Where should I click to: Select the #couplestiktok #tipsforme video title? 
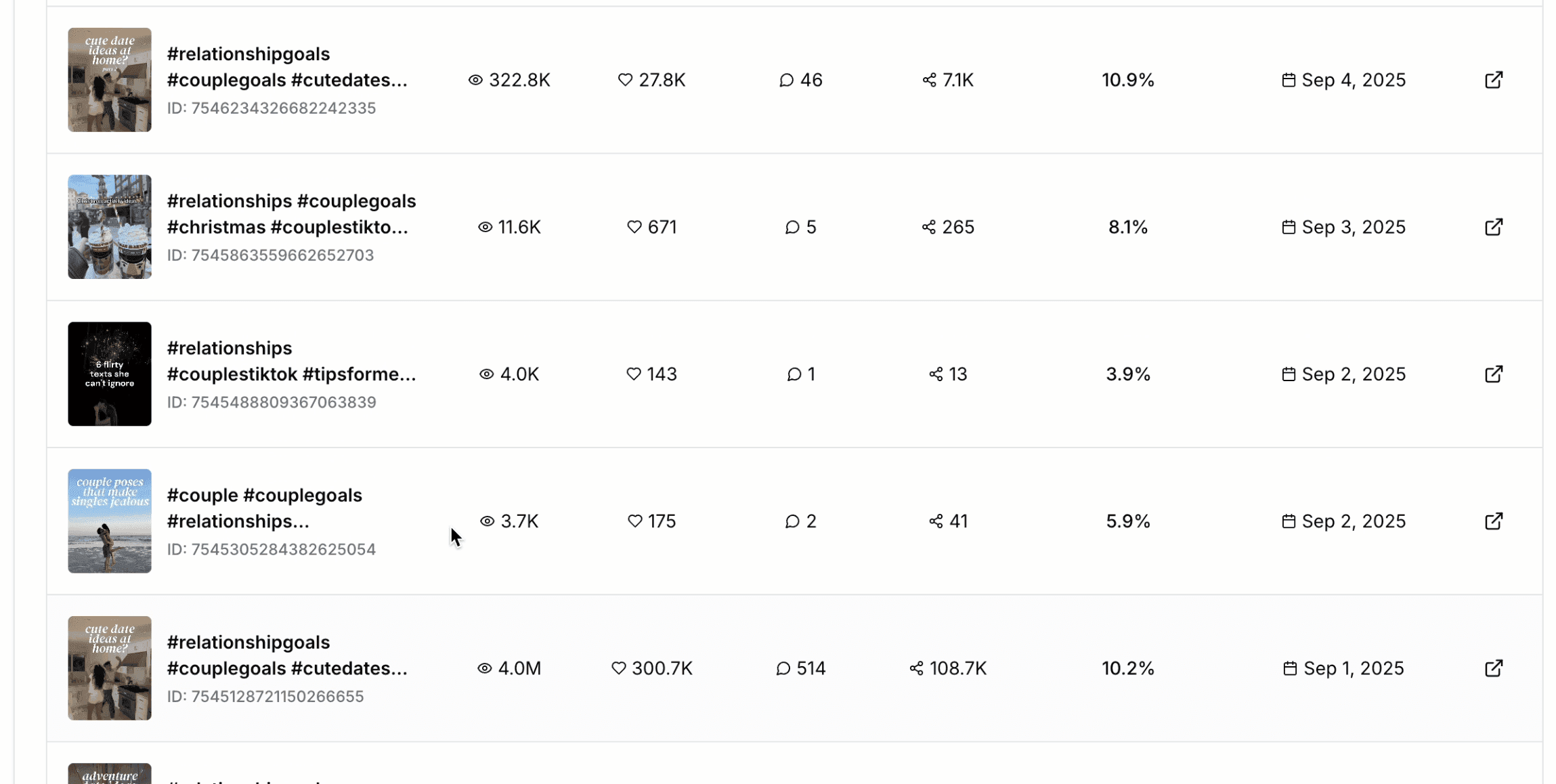click(292, 361)
